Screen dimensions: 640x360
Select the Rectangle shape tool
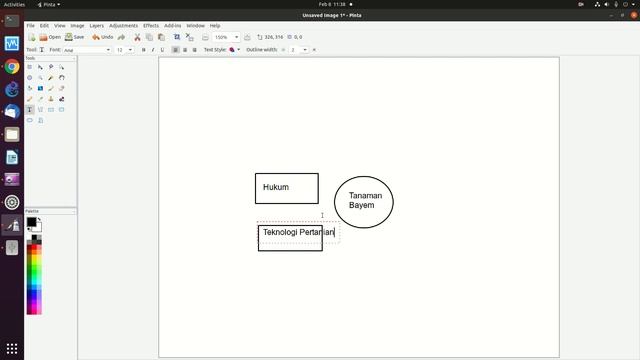click(x=51, y=109)
